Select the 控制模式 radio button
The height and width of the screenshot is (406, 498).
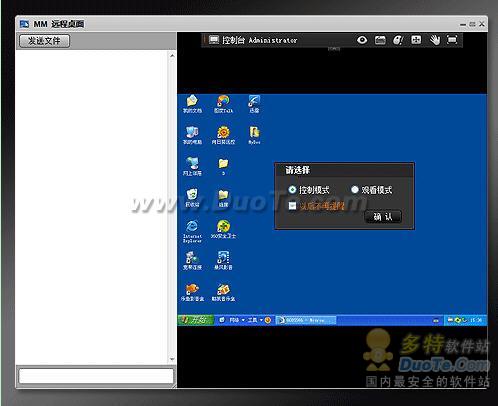click(292, 190)
